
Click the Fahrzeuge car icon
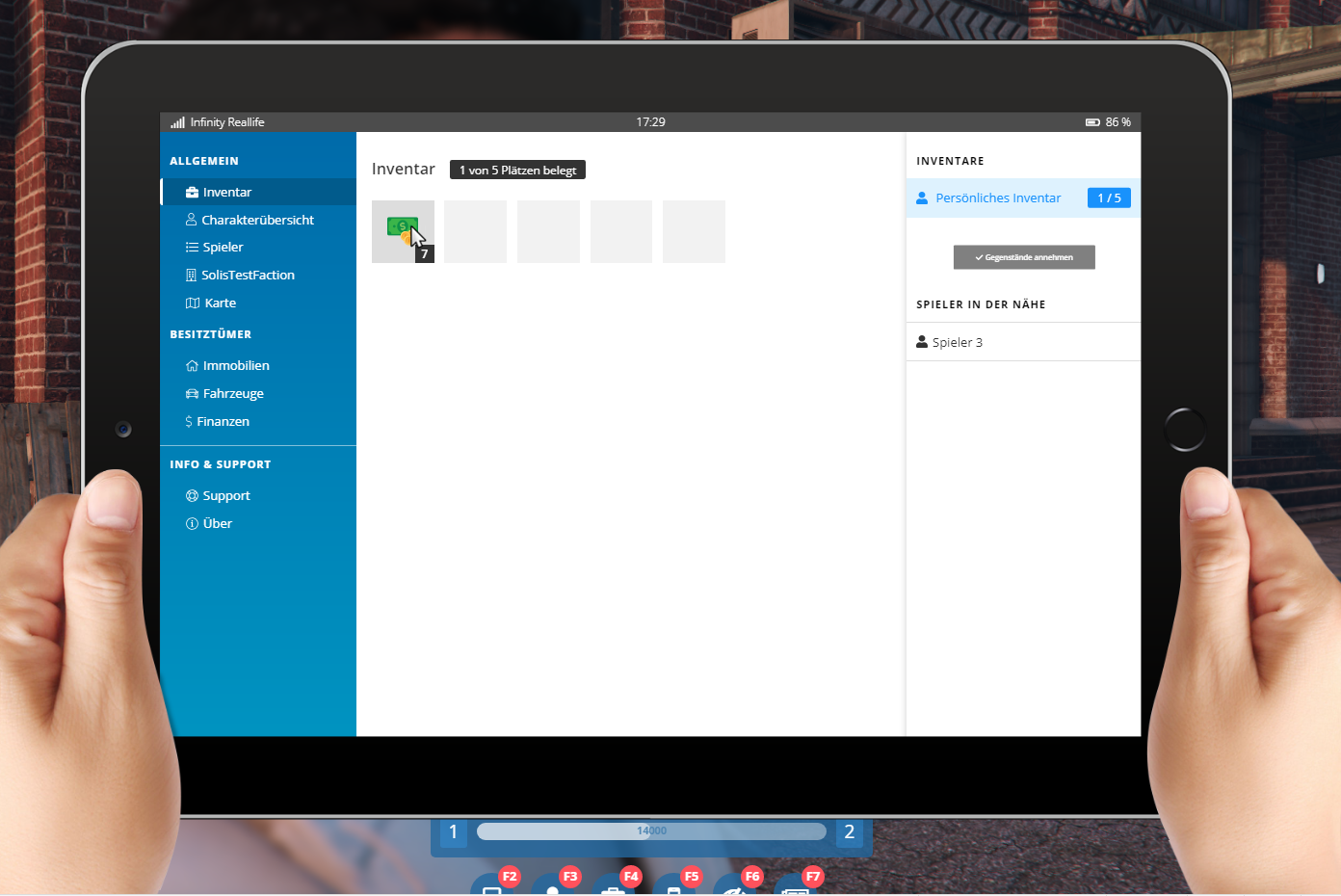click(x=192, y=394)
